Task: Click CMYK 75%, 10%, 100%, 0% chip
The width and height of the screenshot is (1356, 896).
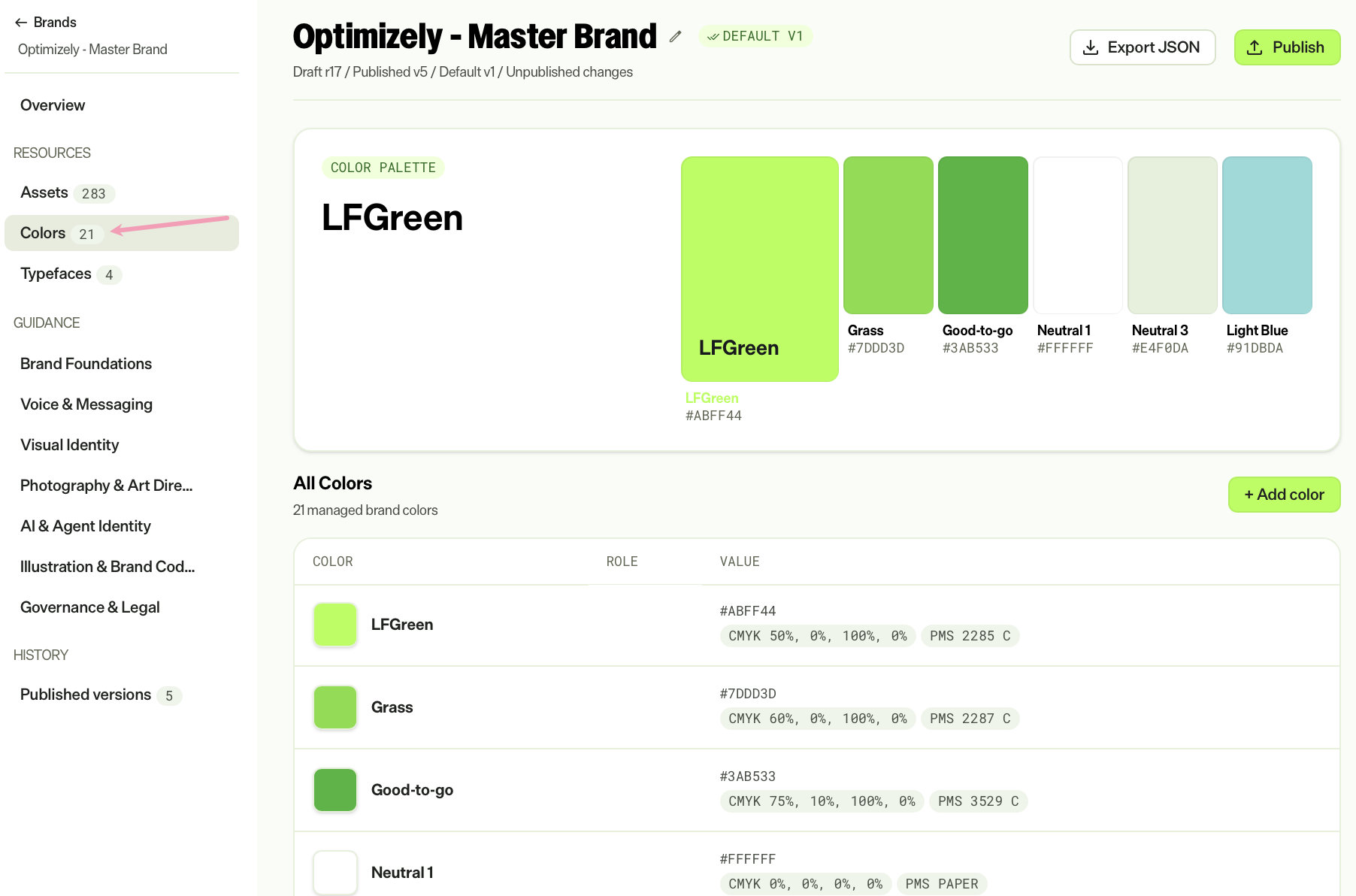Action: (822, 801)
